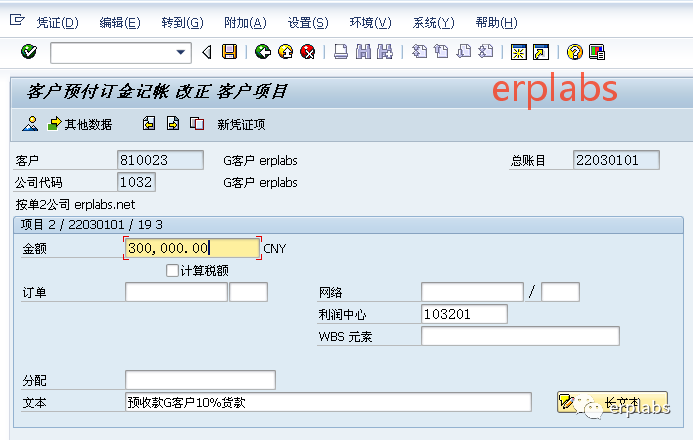Cancel with the red X icon
693x440 pixels.
point(308,52)
